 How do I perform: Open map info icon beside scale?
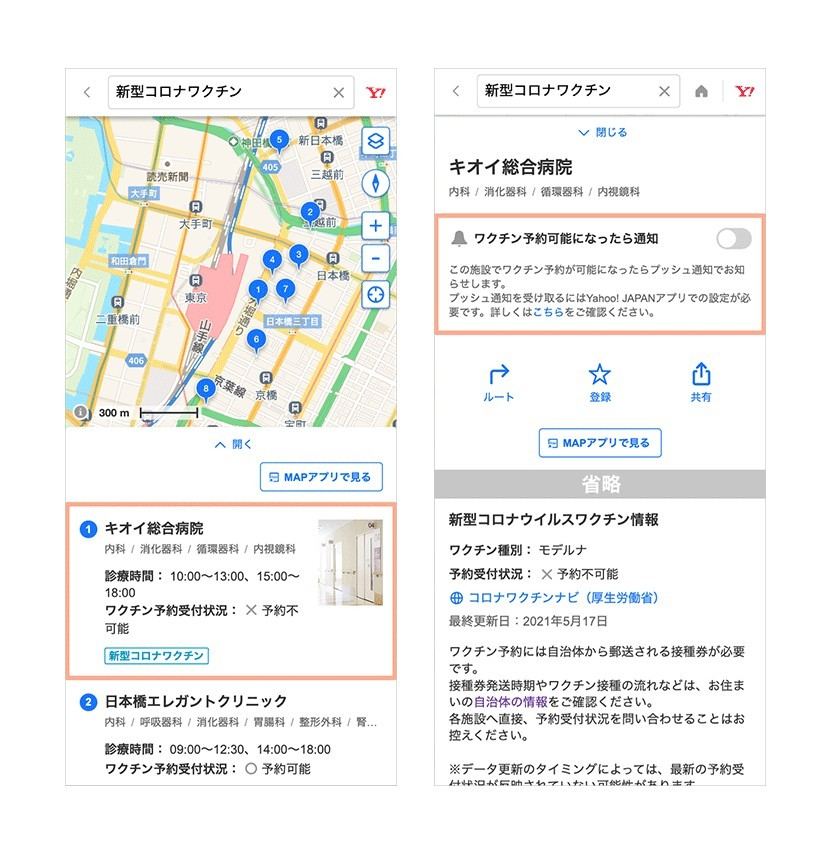click(81, 412)
